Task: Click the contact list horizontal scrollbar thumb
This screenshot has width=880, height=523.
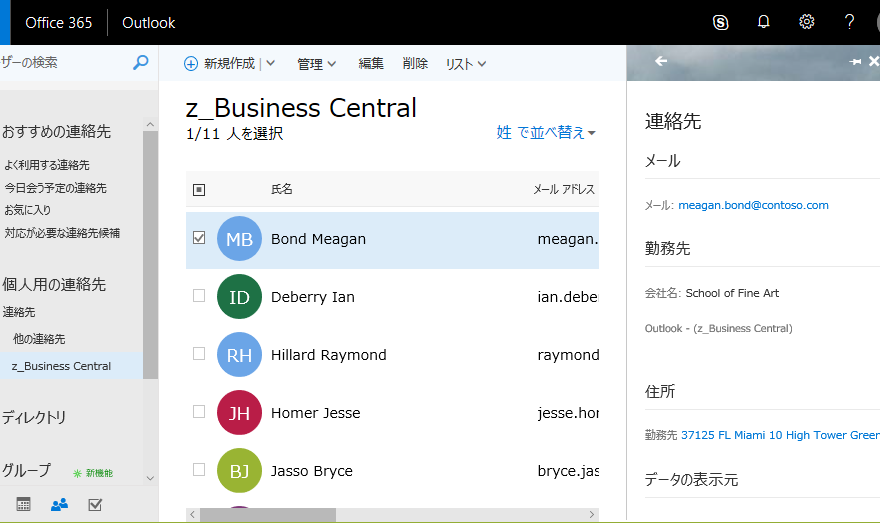Action: pos(268,515)
